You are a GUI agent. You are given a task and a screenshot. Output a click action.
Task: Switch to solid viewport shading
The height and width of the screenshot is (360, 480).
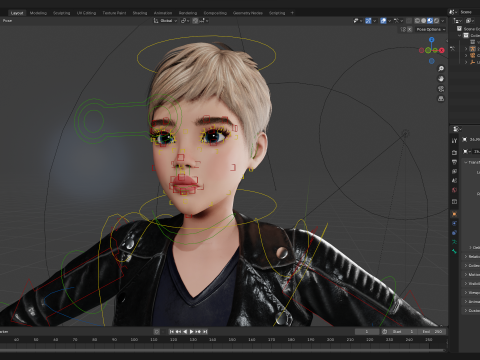pos(424,21)
